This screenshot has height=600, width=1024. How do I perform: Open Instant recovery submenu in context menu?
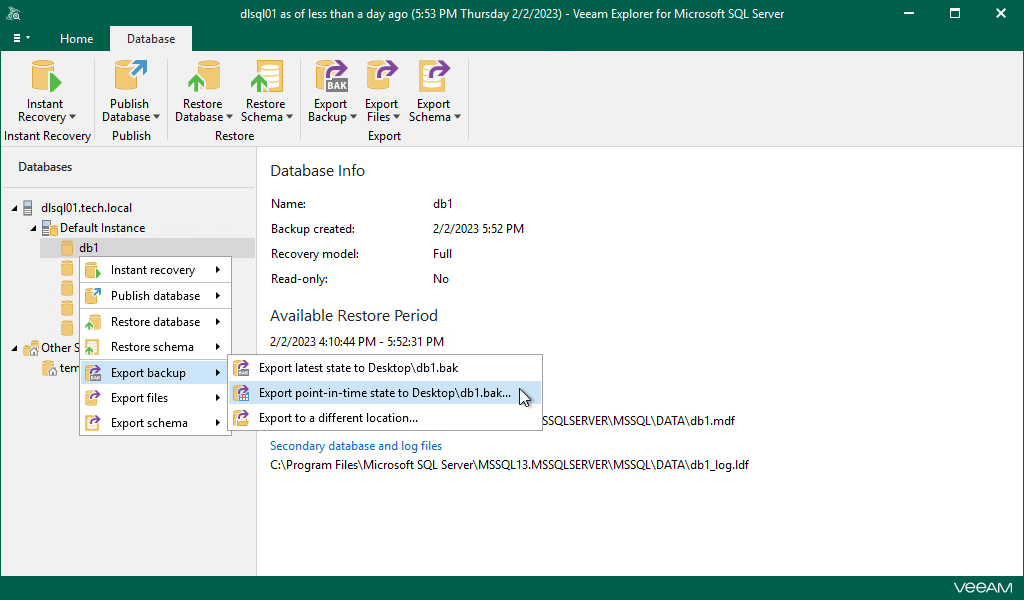(155, 270)
